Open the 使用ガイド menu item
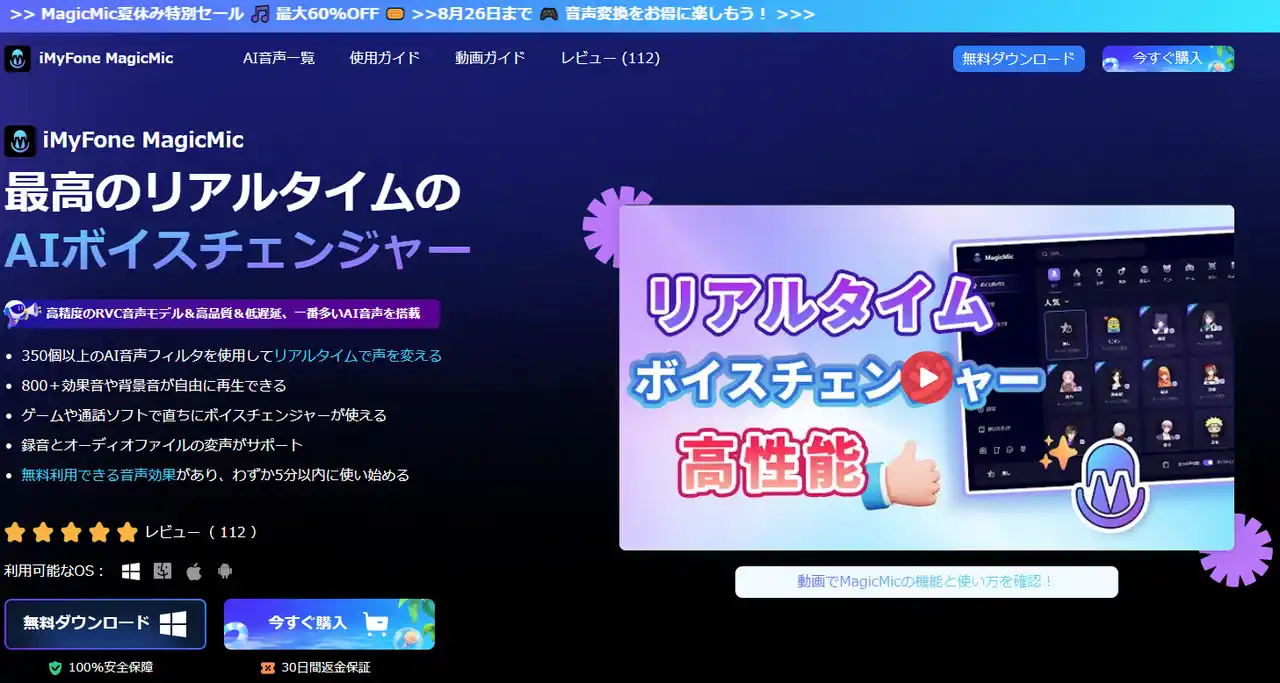Screen dimensions: 1280x683 (385, 58)
